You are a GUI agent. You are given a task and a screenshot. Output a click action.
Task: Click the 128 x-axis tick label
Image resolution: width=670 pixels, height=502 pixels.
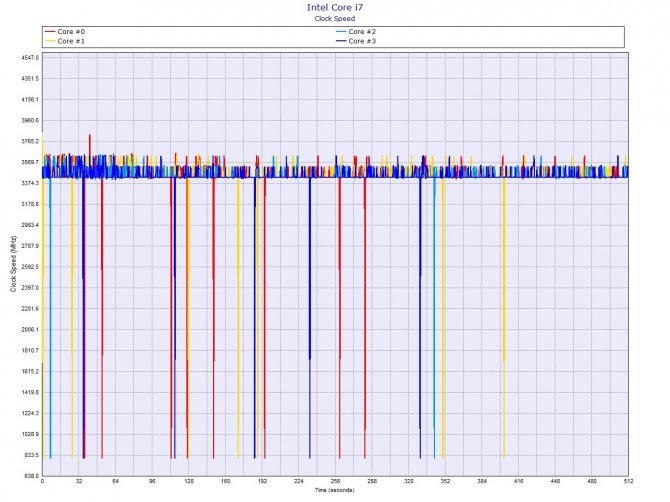189,481
